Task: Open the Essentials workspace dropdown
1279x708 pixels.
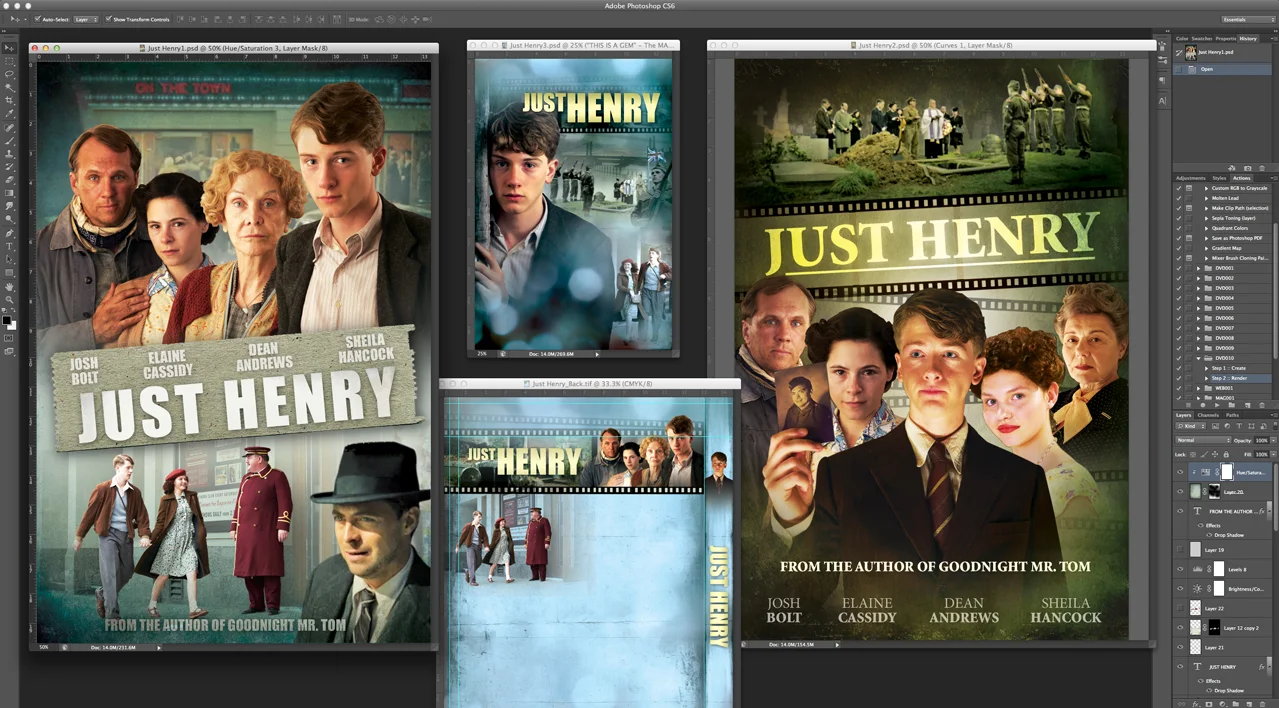Action: pyautogui.click(x=1249, y=19)
